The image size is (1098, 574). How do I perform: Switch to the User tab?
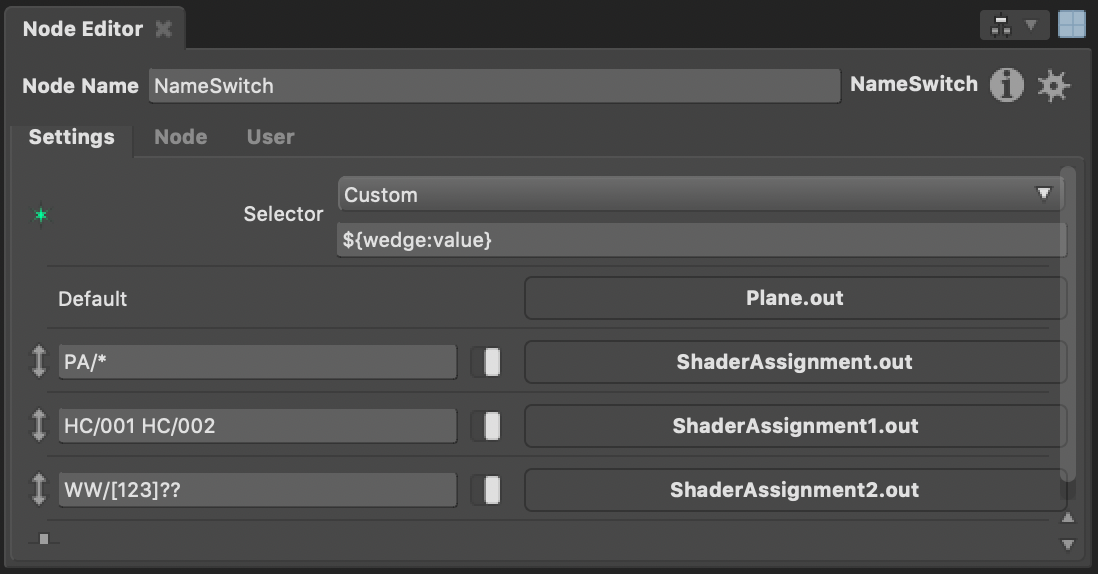pyautogui.click(x=270, y=136)
